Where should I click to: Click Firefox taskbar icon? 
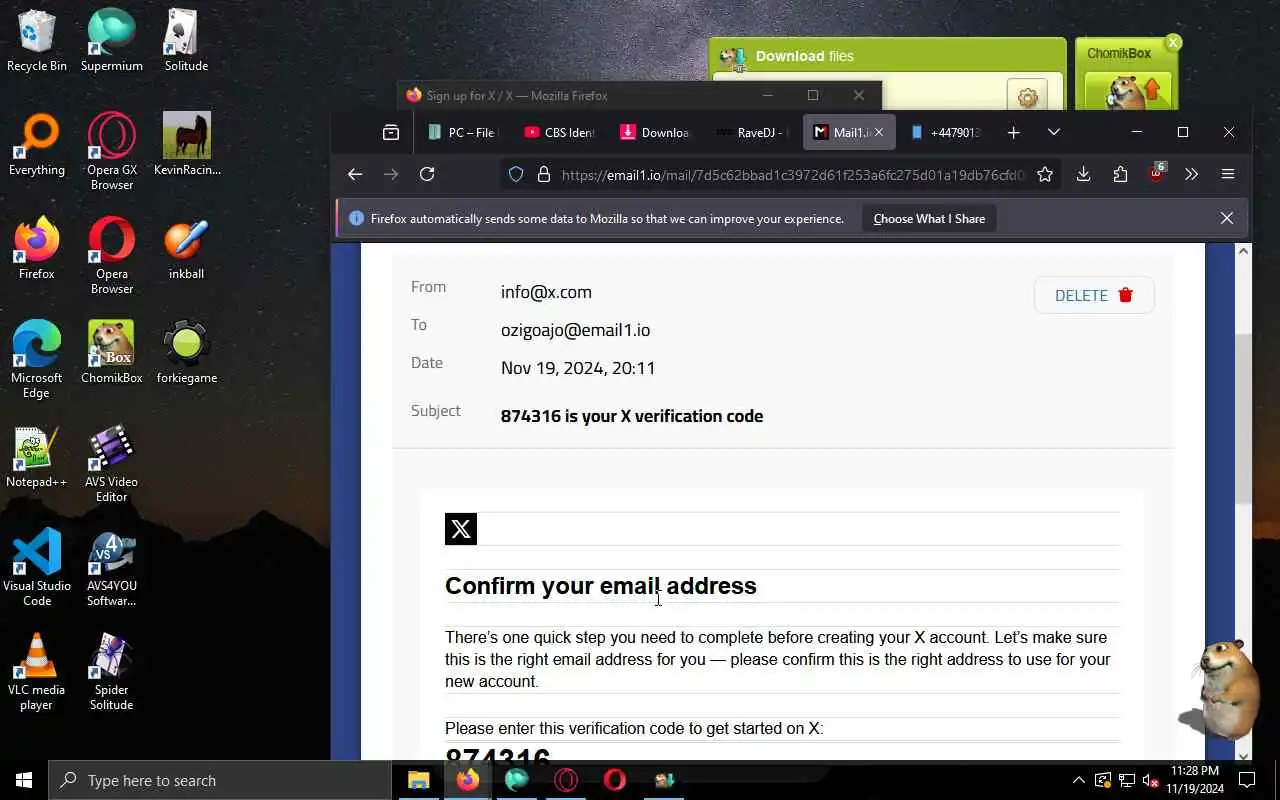click(x=468, y=780)
